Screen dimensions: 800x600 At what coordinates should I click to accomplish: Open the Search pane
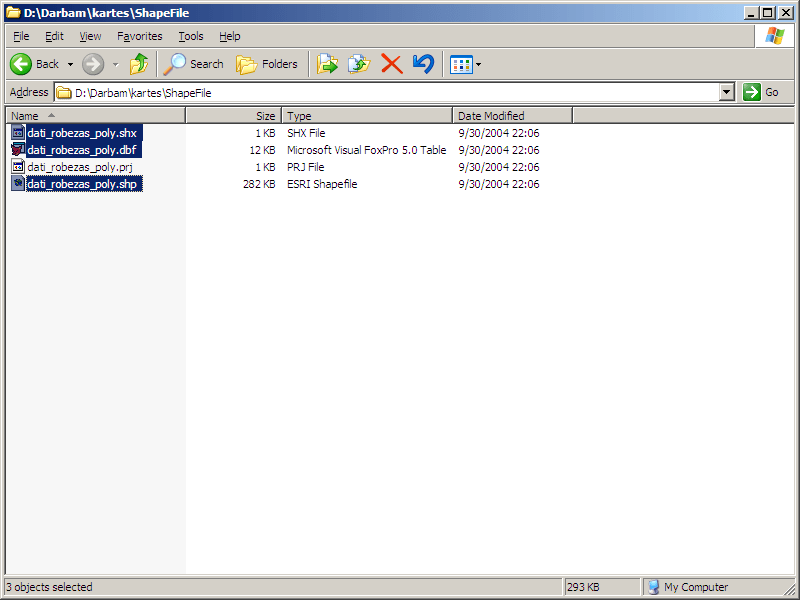(x=193, y=64)
